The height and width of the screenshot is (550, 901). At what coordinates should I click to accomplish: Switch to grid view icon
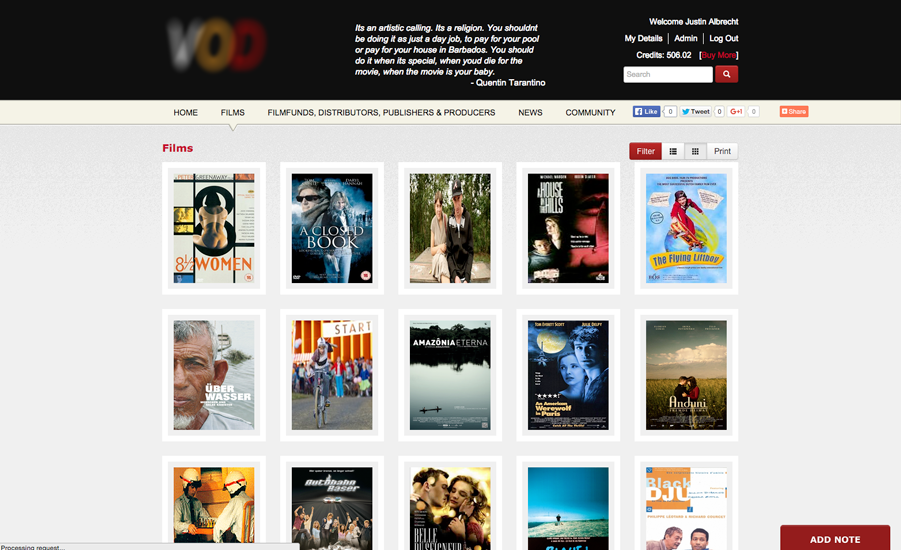click(695, 151)
